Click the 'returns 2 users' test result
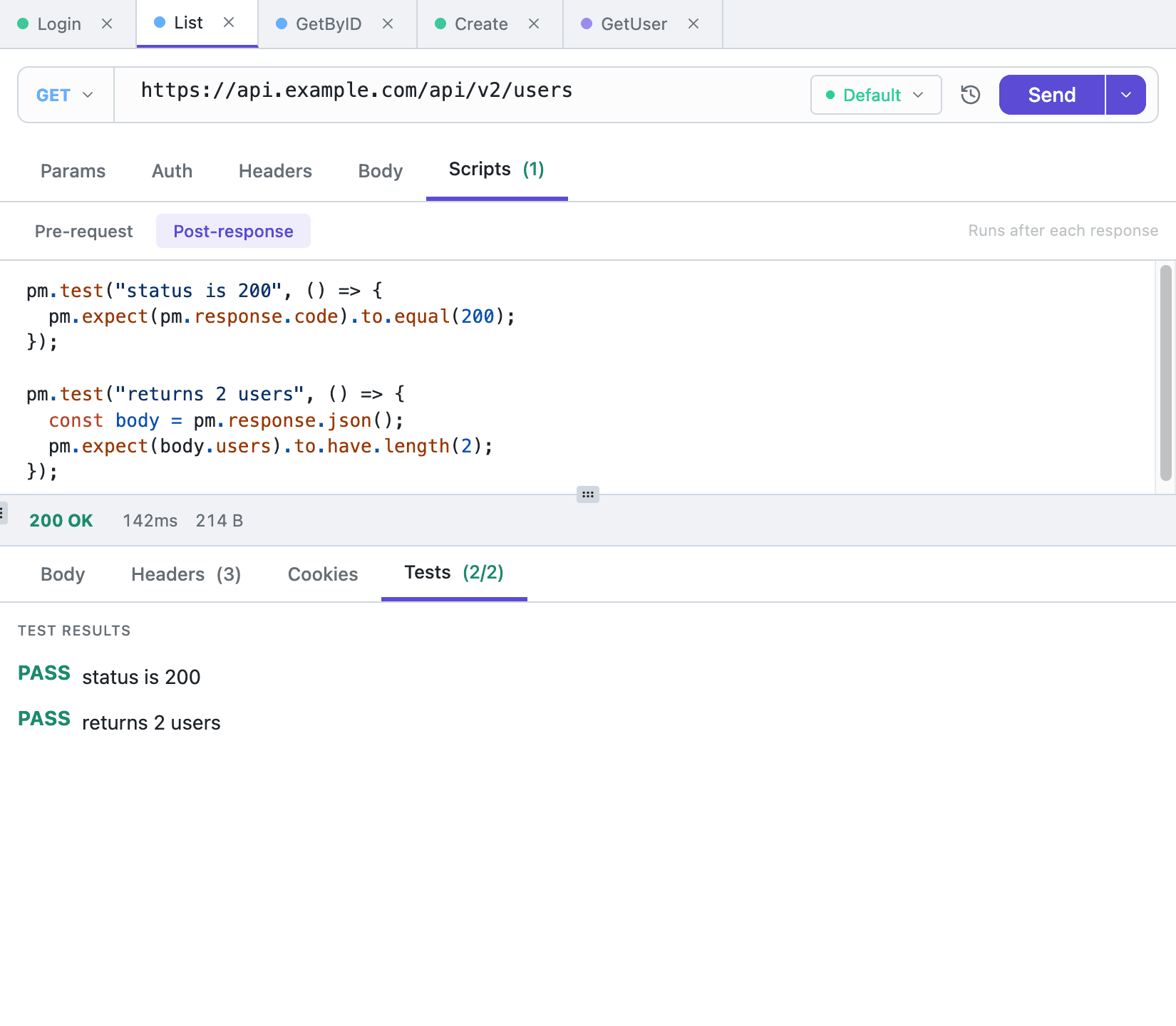 151,722
